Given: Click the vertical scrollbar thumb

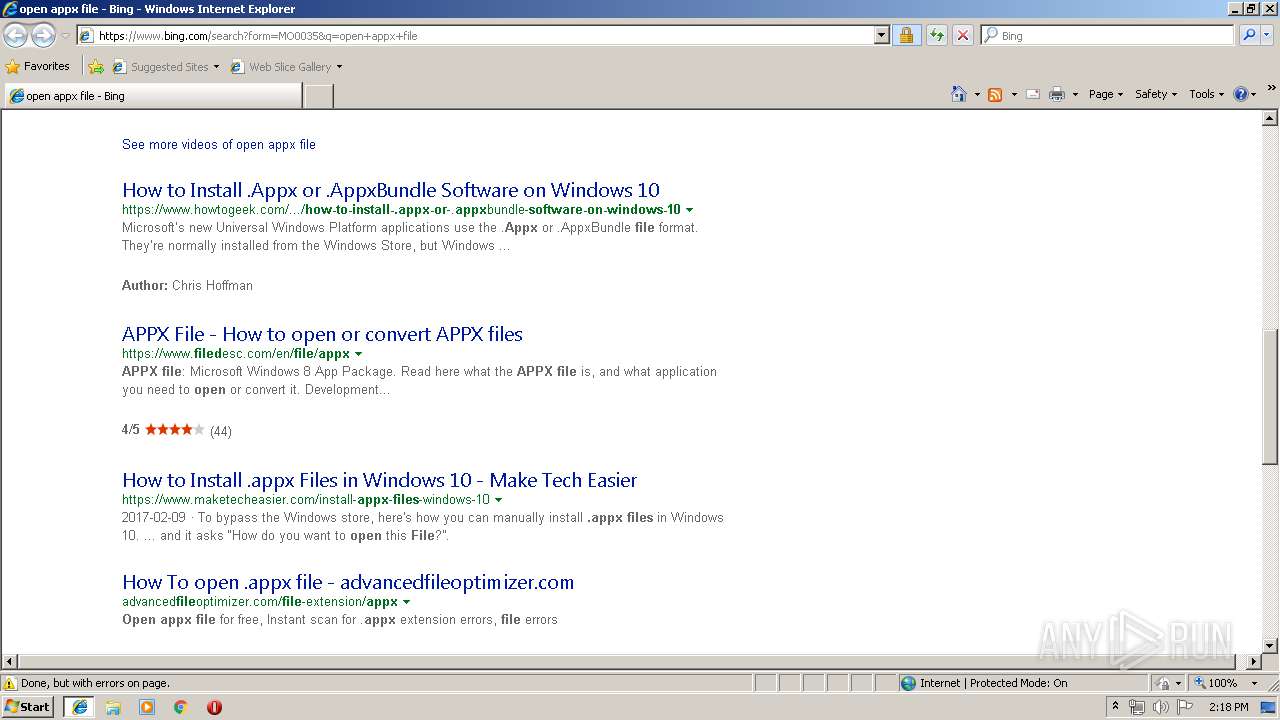Looking at the screenshot, I should coord(1270,396).
